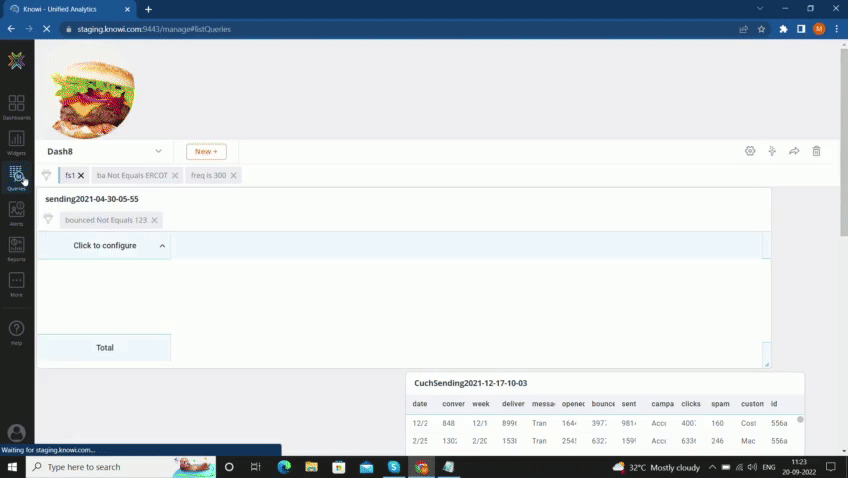The image size is (848, 478).
Task: Click the 'bounced' column header in the table
Action: tap(602, 404)
